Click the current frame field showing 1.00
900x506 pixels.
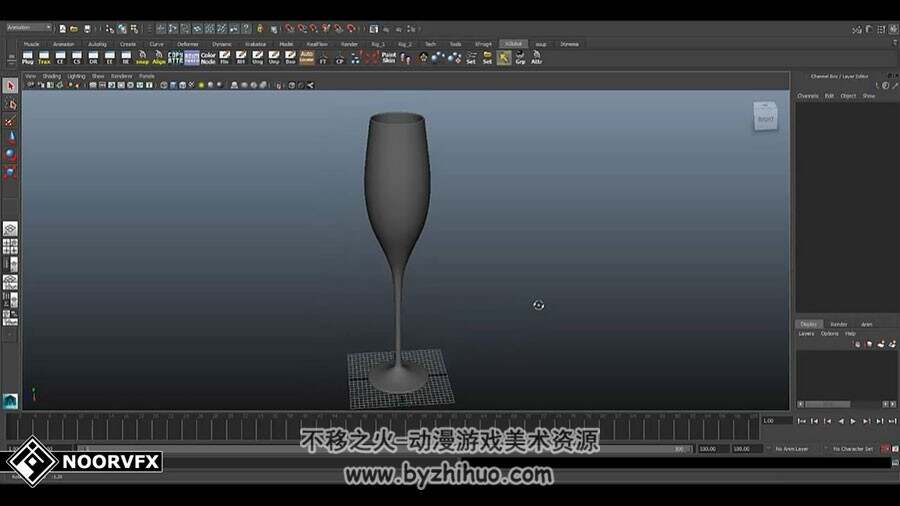click(x=776, y=421)
